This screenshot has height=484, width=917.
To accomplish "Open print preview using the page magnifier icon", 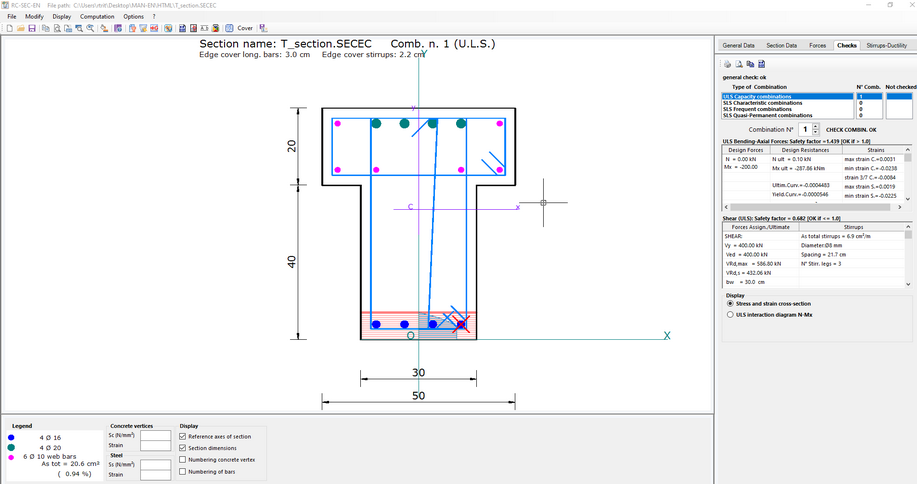I will click(57, 28).
